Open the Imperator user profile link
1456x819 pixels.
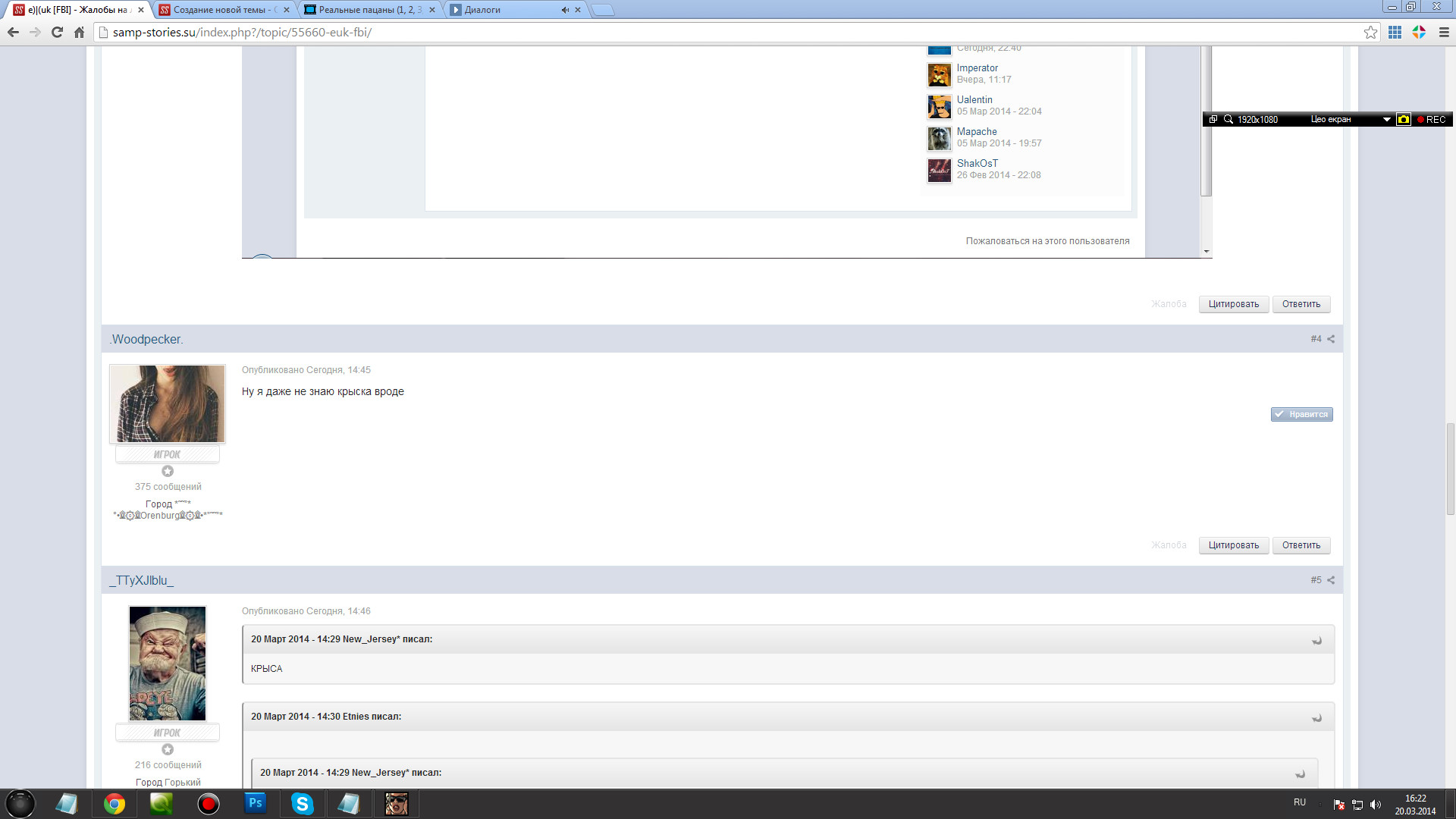coord(977,68)
